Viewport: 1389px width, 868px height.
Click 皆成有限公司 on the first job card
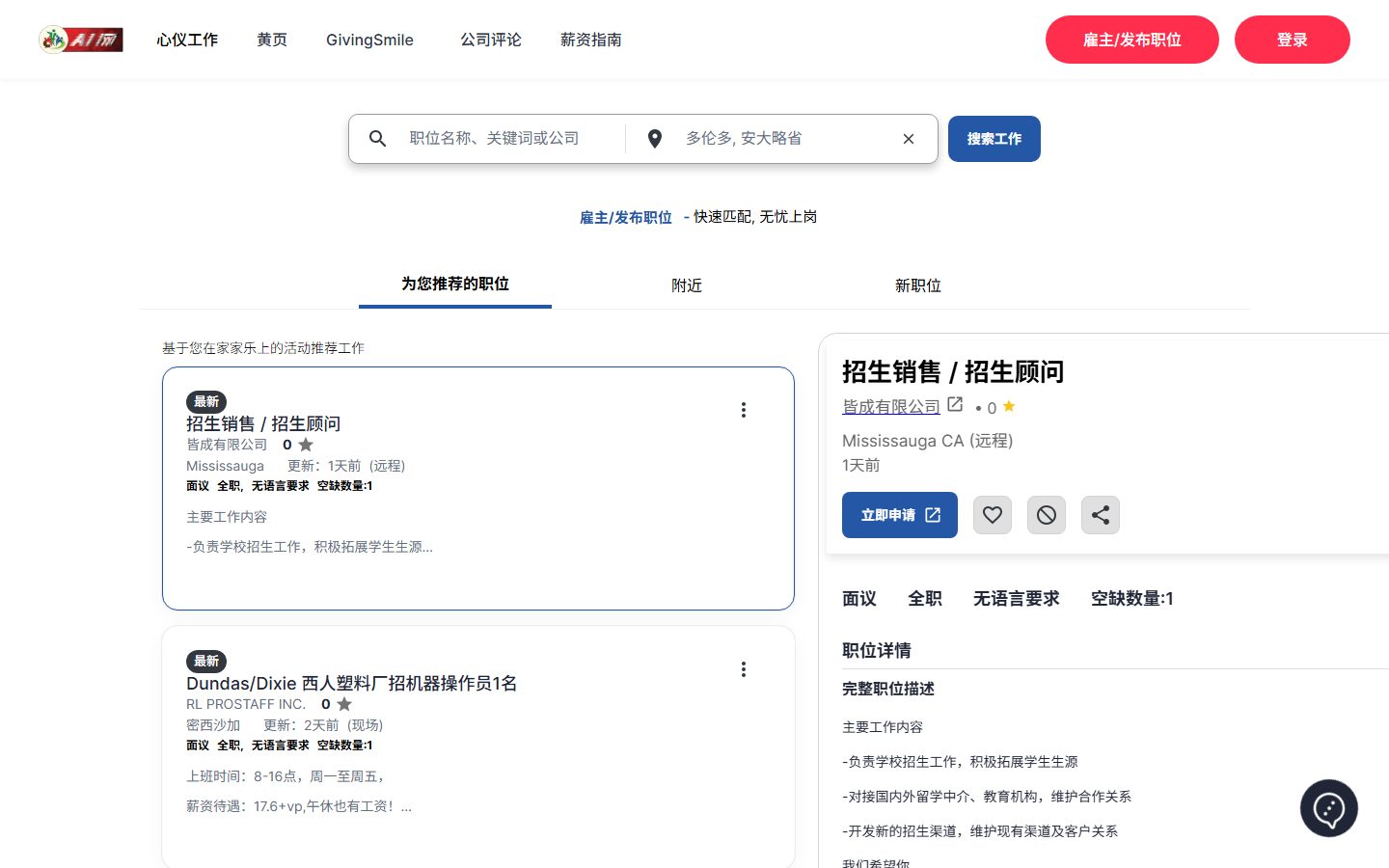click(227, 445)
